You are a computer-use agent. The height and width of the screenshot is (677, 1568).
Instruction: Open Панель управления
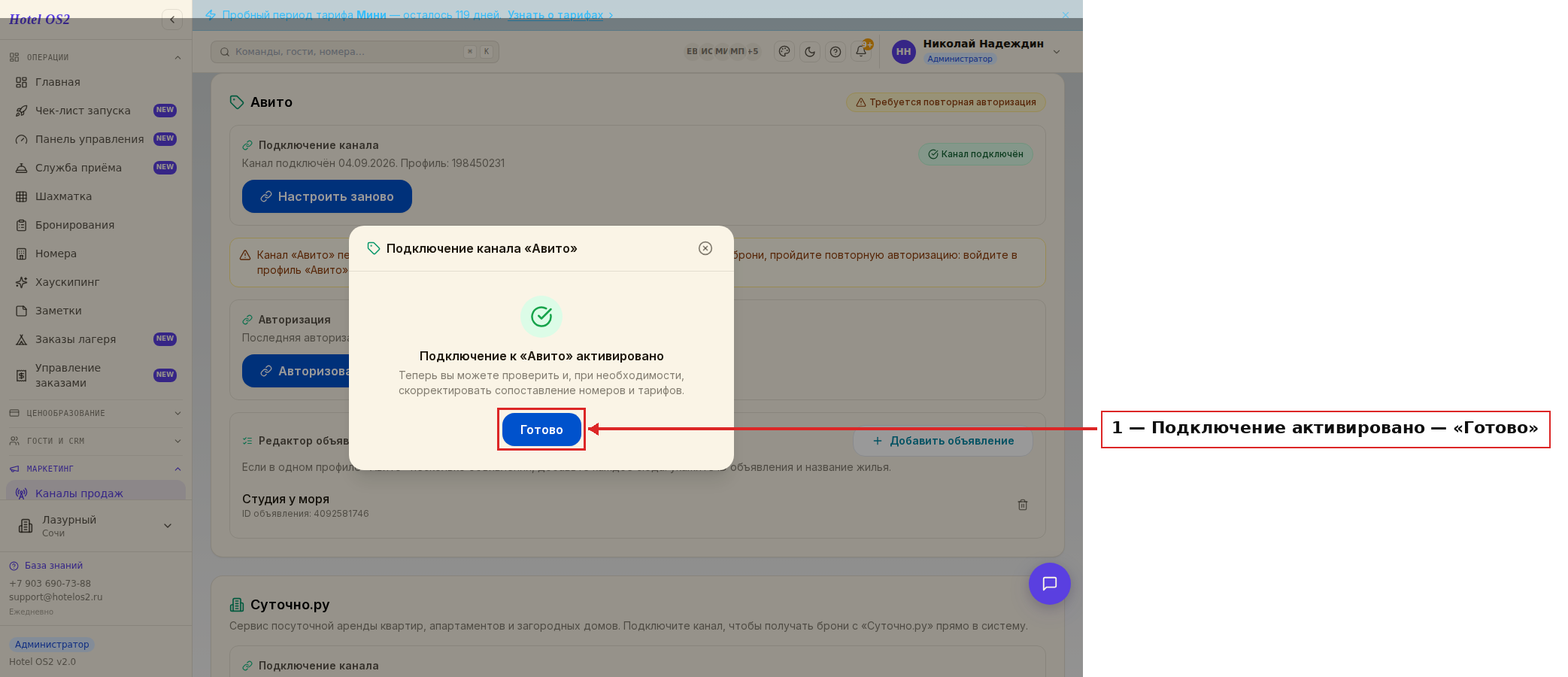tap(96, 139)
